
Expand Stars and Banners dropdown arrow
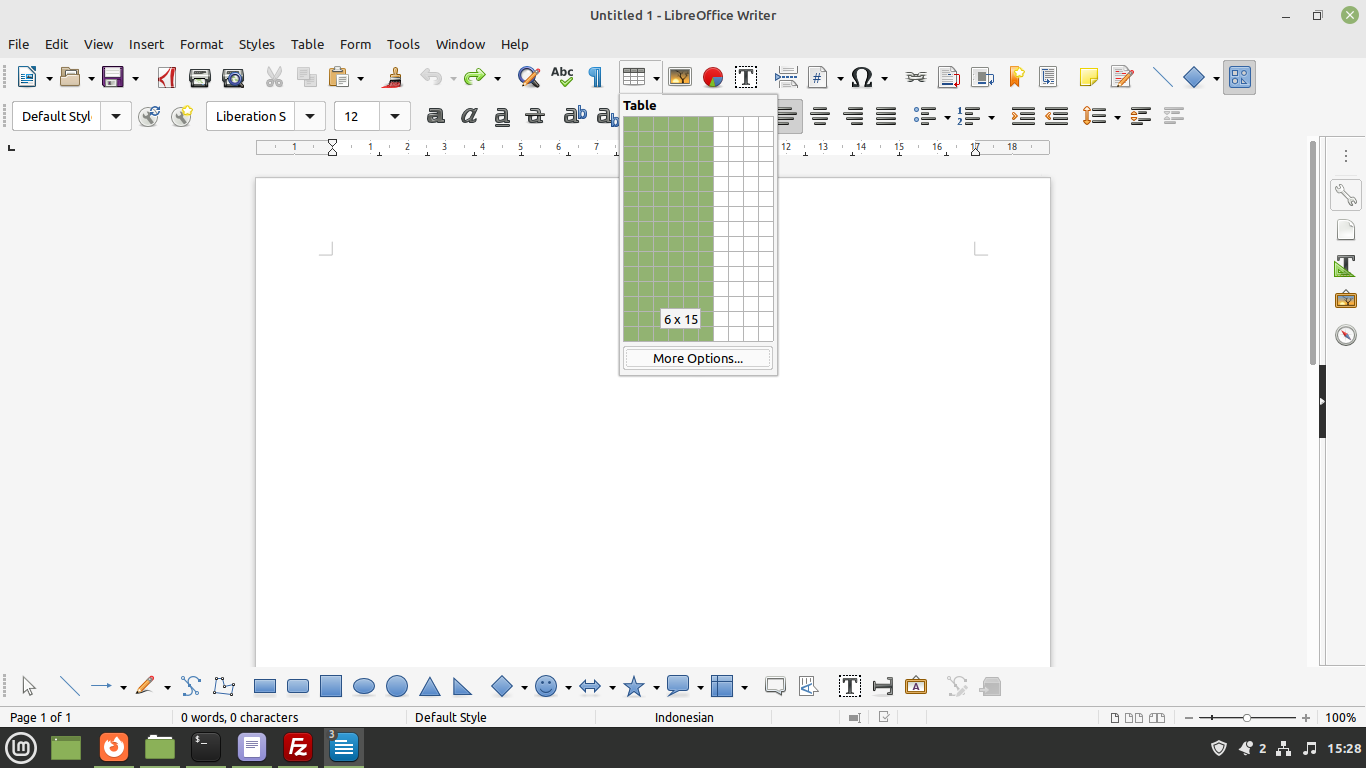[656, 687]
